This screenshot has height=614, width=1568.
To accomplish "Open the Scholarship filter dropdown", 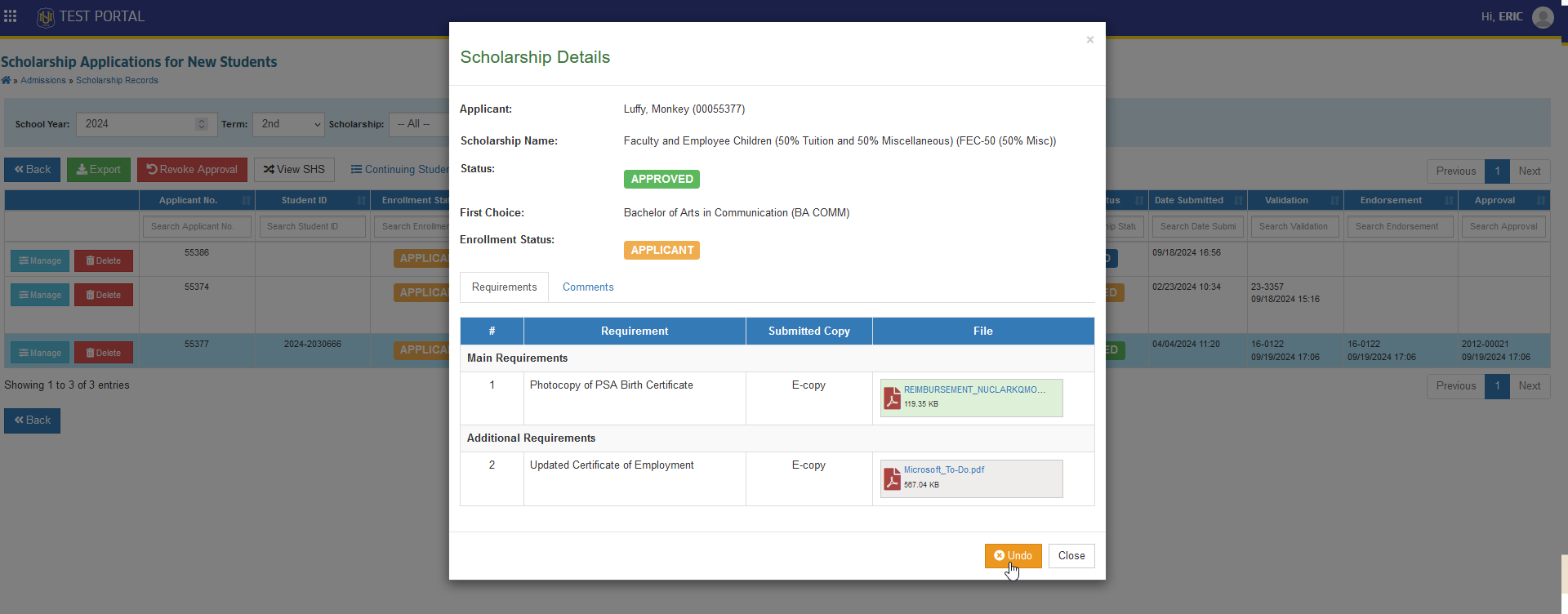I will click(x=419, y=124).
